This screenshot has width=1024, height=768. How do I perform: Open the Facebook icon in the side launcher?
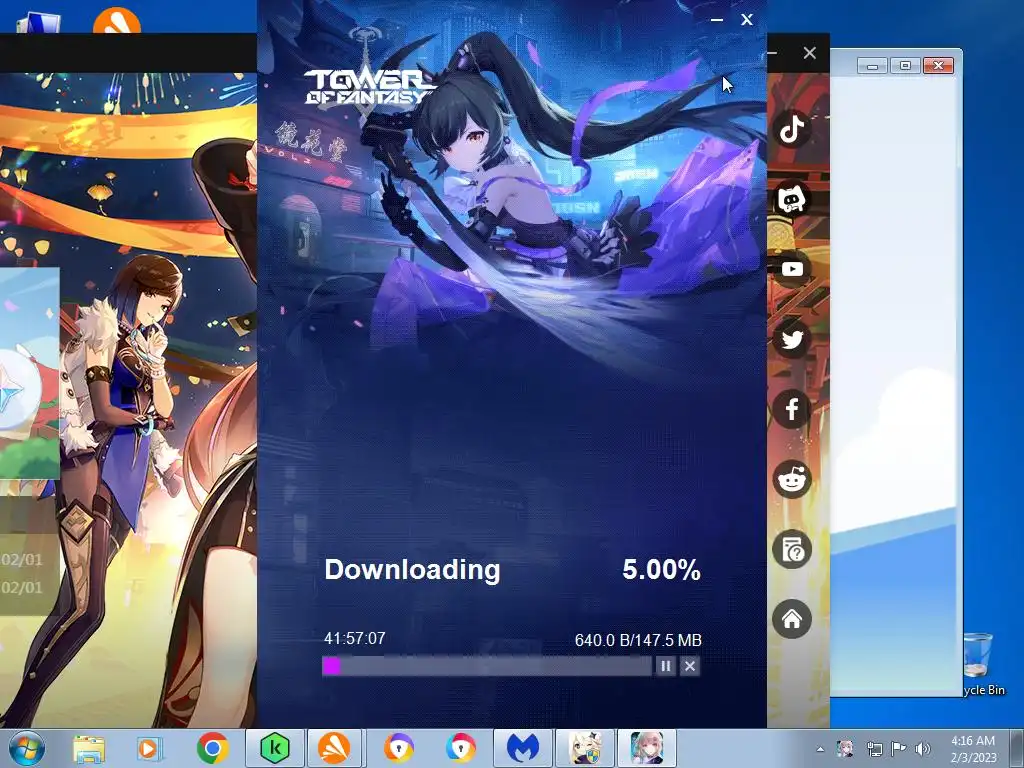point(792,409)
